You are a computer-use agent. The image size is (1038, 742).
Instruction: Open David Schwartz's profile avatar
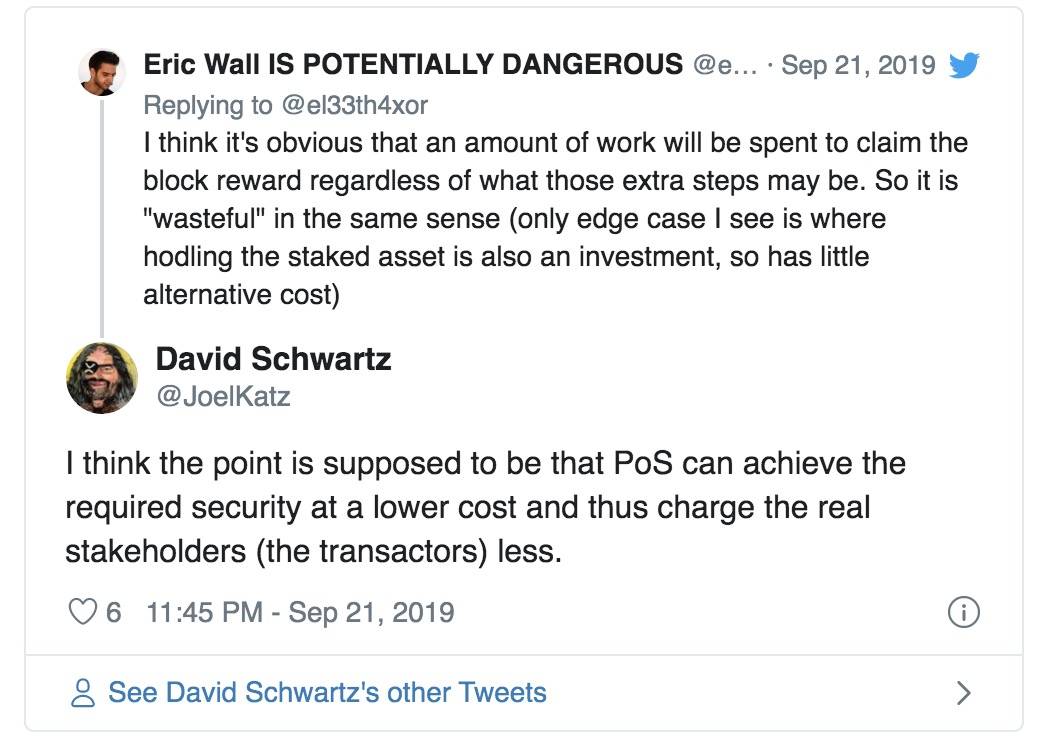[102, 378]
